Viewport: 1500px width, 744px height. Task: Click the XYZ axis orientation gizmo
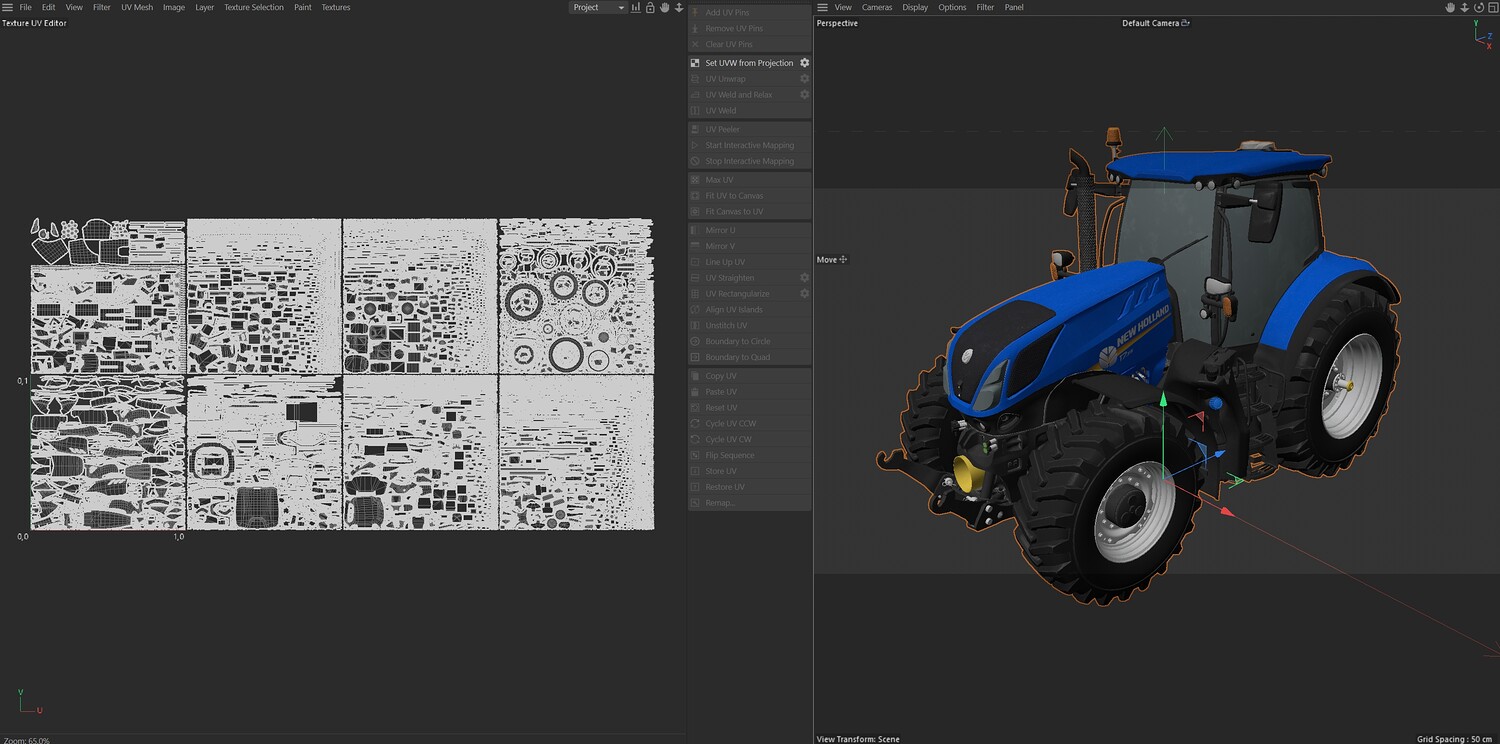1483,35
